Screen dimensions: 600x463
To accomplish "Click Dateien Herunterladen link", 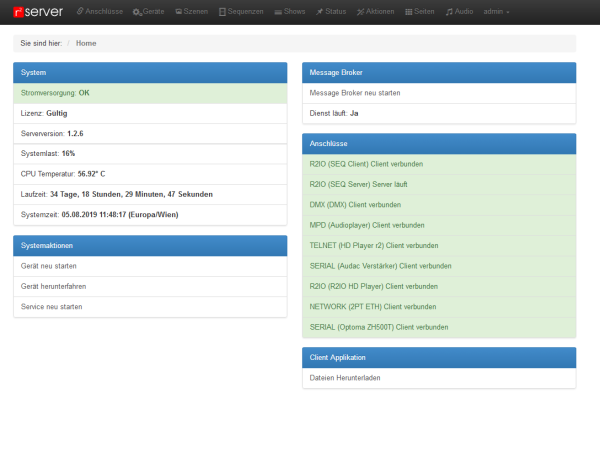I will point(345,378).
